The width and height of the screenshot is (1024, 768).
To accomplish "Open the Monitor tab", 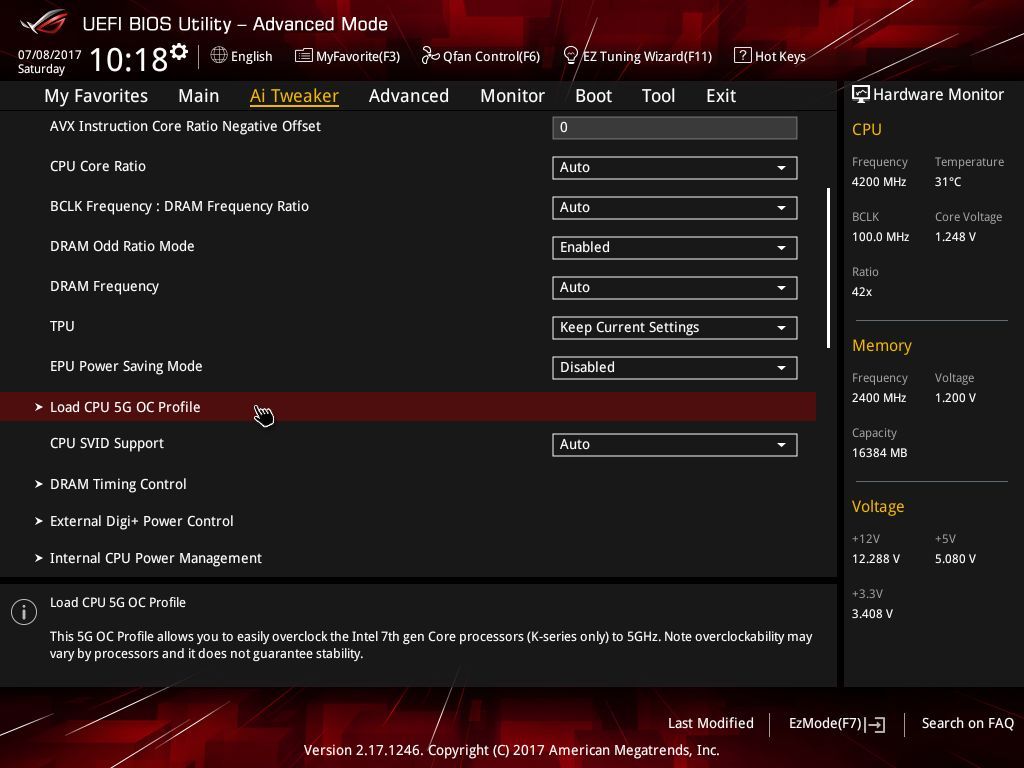I will (x=512, y=96).
